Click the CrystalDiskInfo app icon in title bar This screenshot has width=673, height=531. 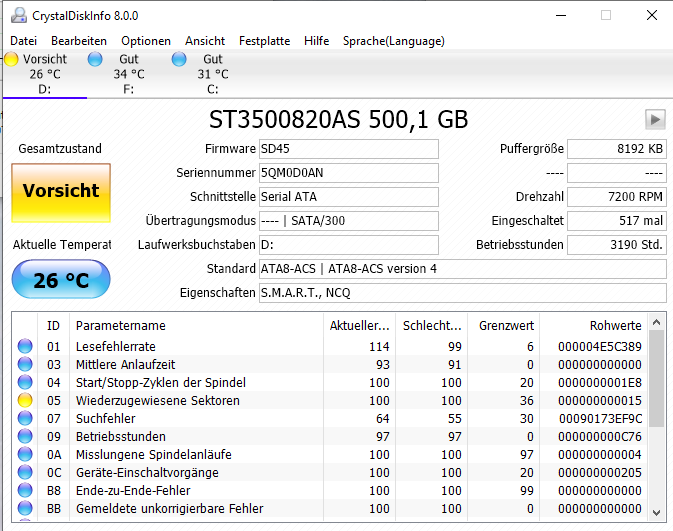[19, 15]
